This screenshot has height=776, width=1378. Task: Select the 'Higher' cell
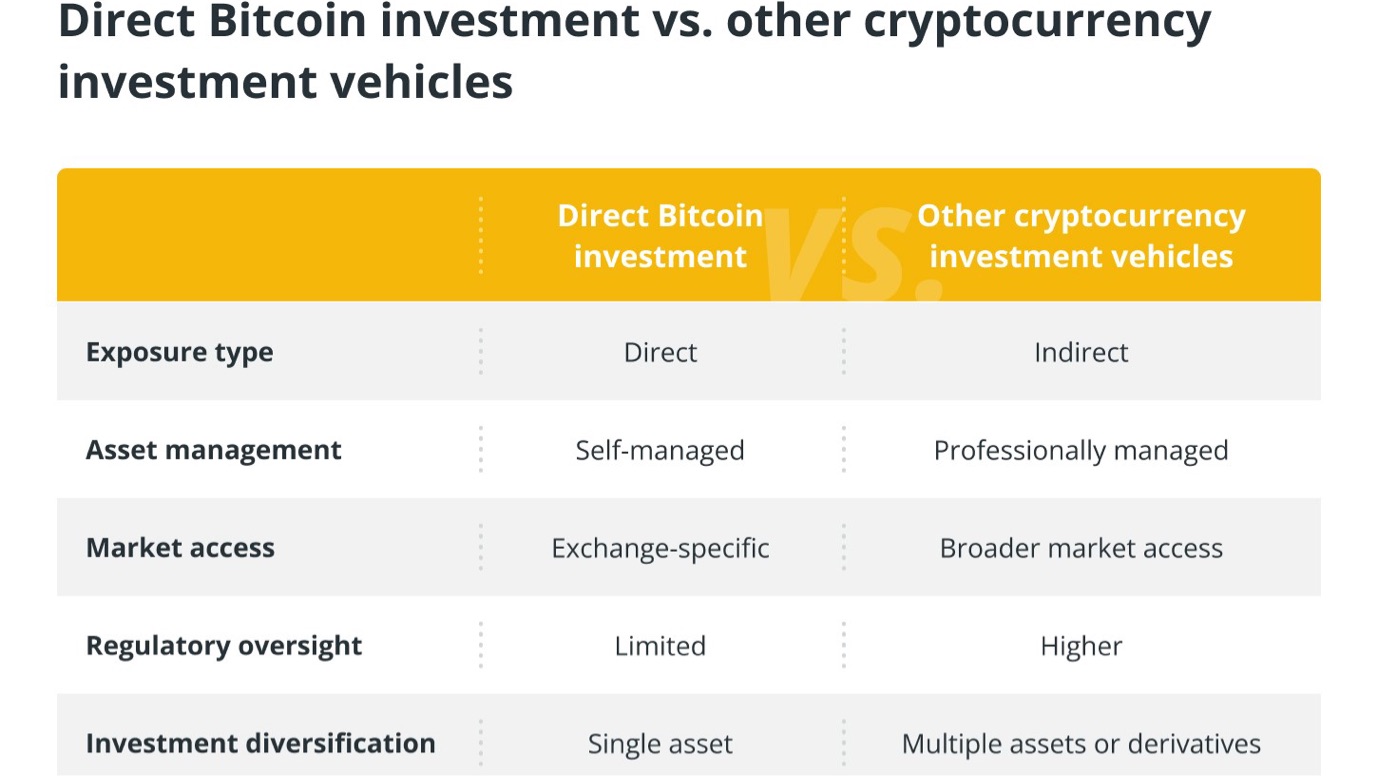(1081, 646)
